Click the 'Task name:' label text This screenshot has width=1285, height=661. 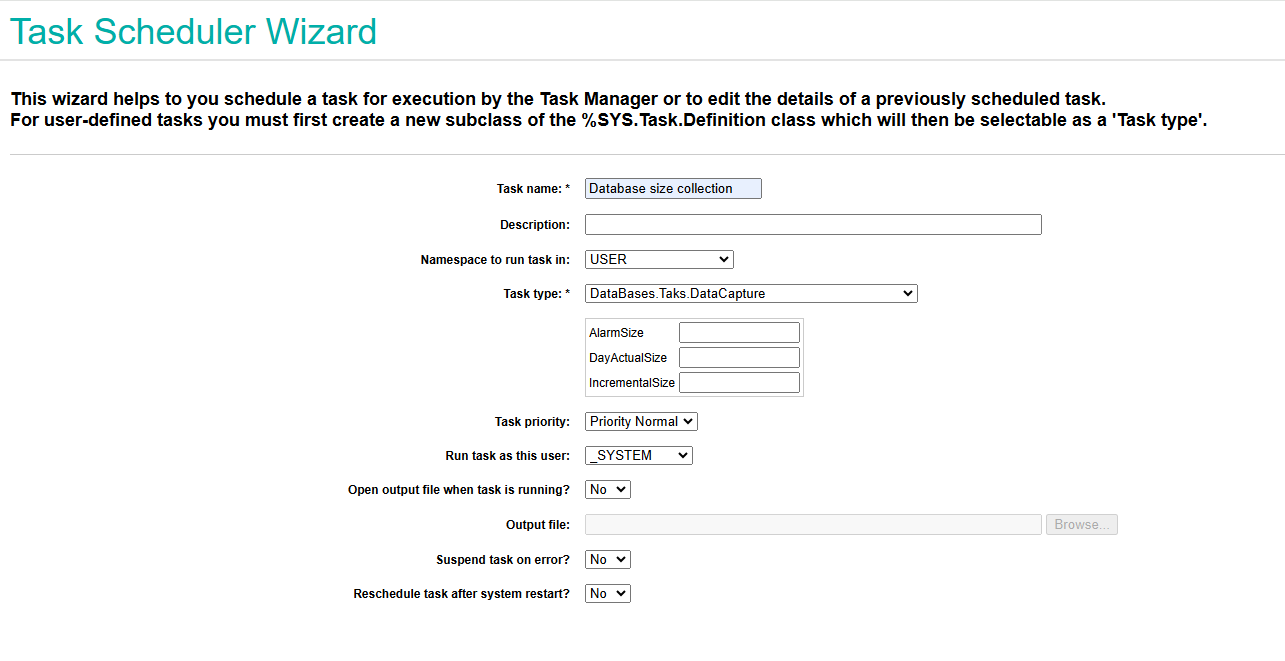tap(532, 189)
